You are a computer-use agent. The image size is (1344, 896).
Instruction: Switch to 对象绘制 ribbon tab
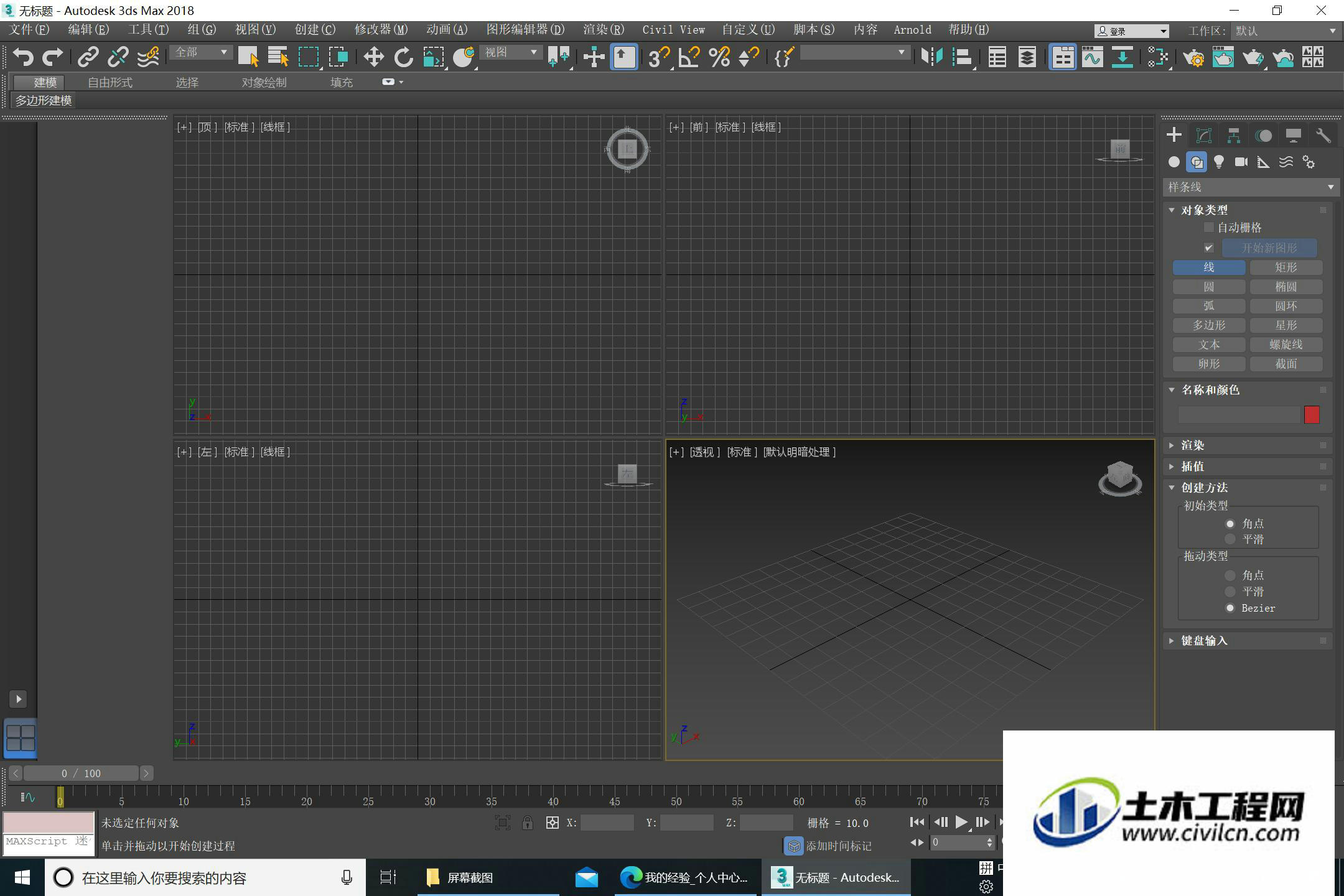tap(264, 82)
